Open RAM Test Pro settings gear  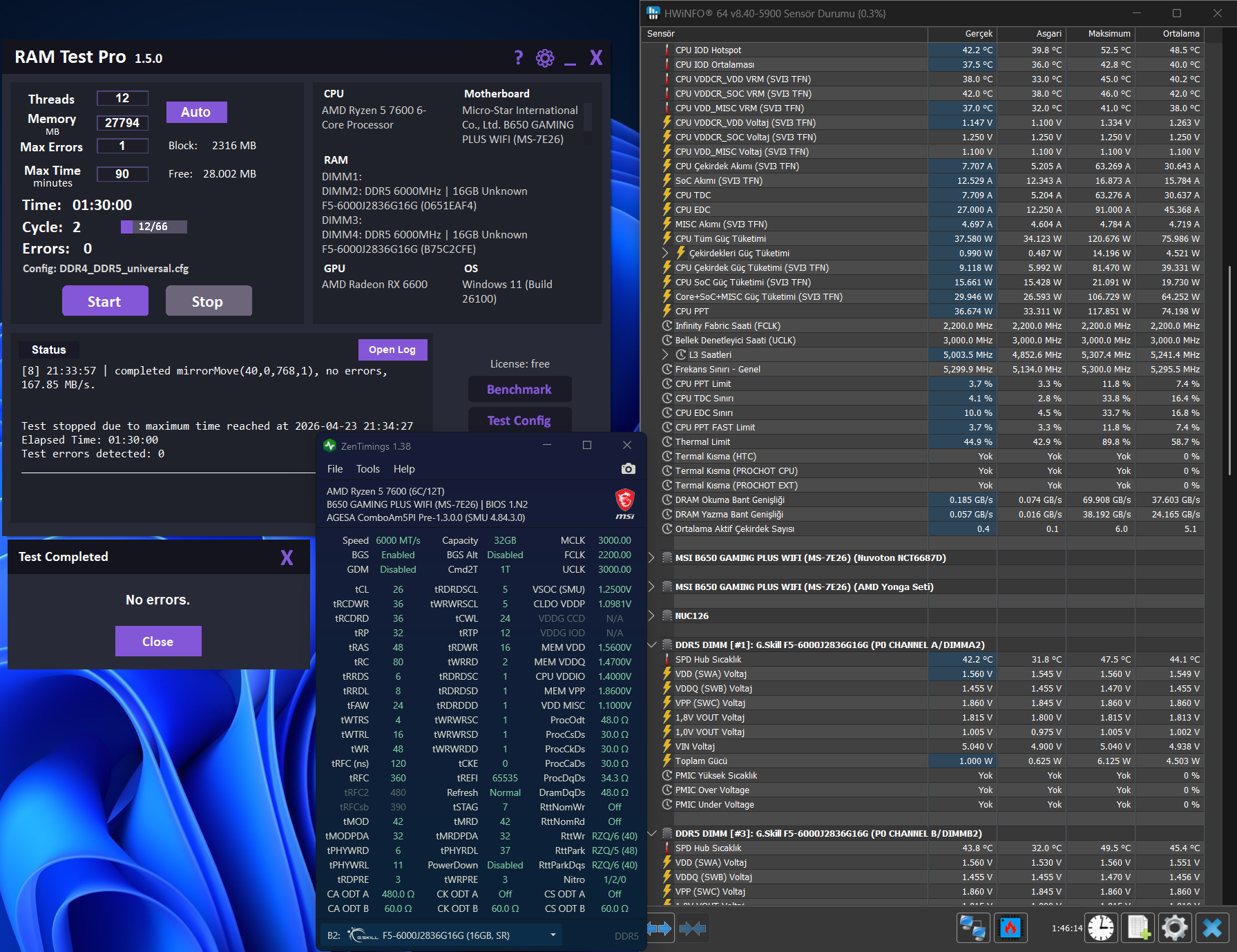pos(545,58)
